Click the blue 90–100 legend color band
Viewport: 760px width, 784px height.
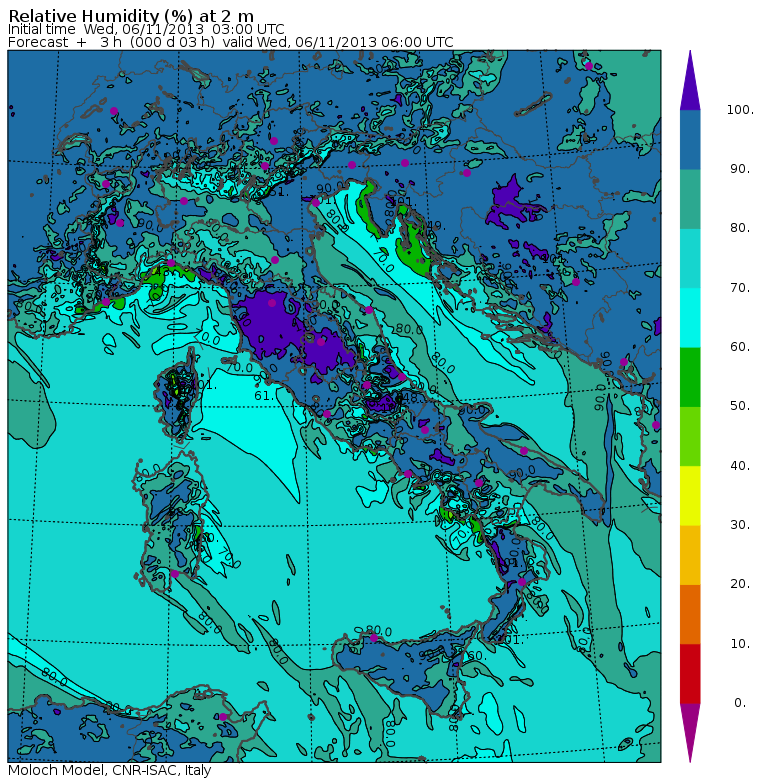point(690,140)
